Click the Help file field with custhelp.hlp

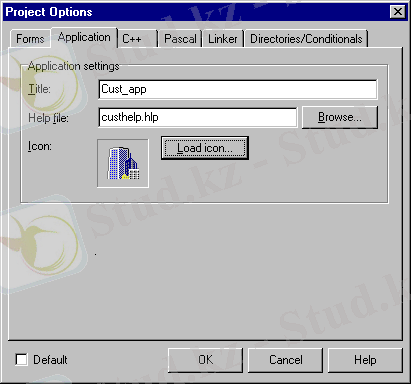point(198,117)
